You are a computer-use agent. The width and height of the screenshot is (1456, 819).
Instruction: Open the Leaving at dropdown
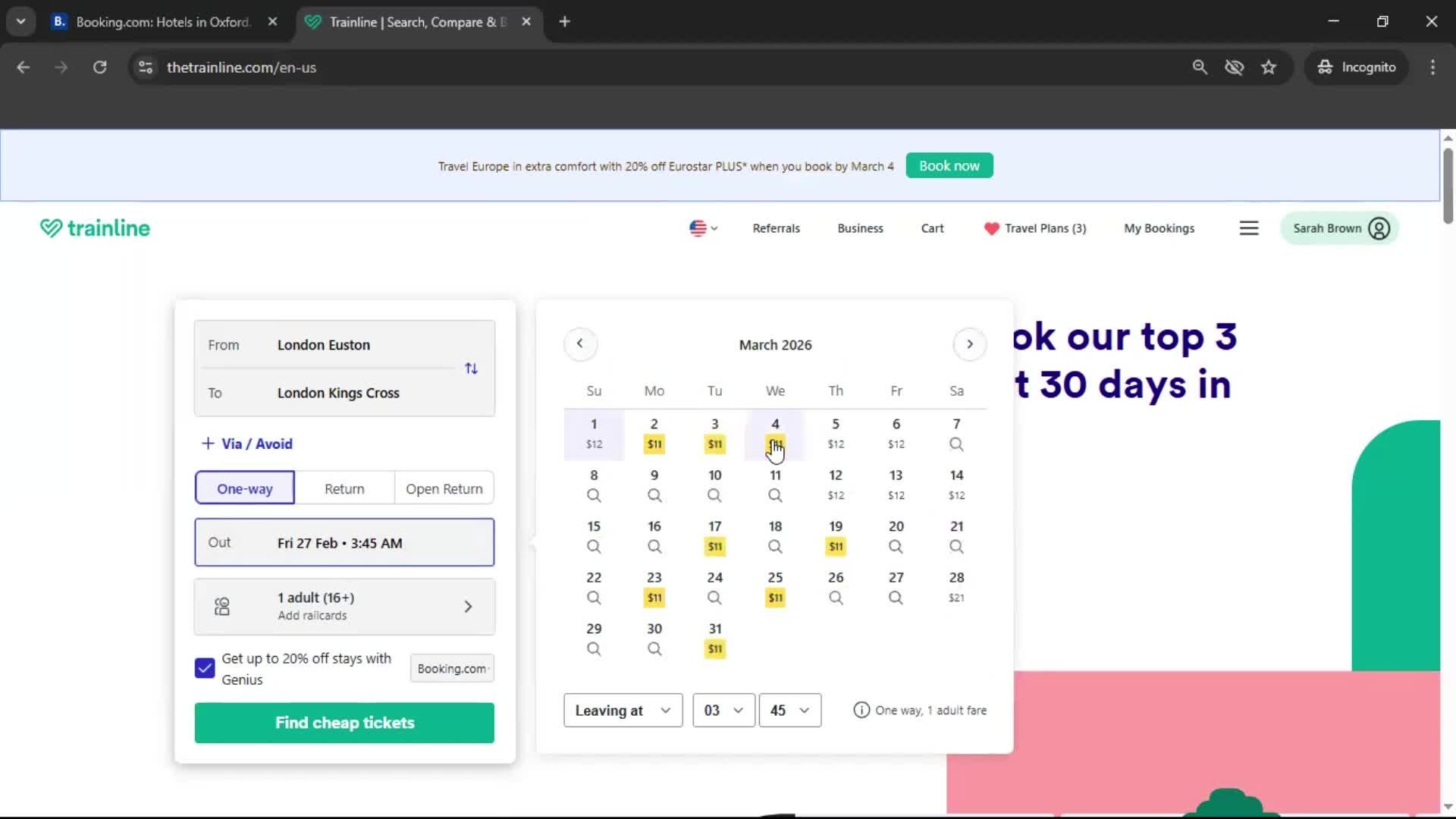[622, 710]
